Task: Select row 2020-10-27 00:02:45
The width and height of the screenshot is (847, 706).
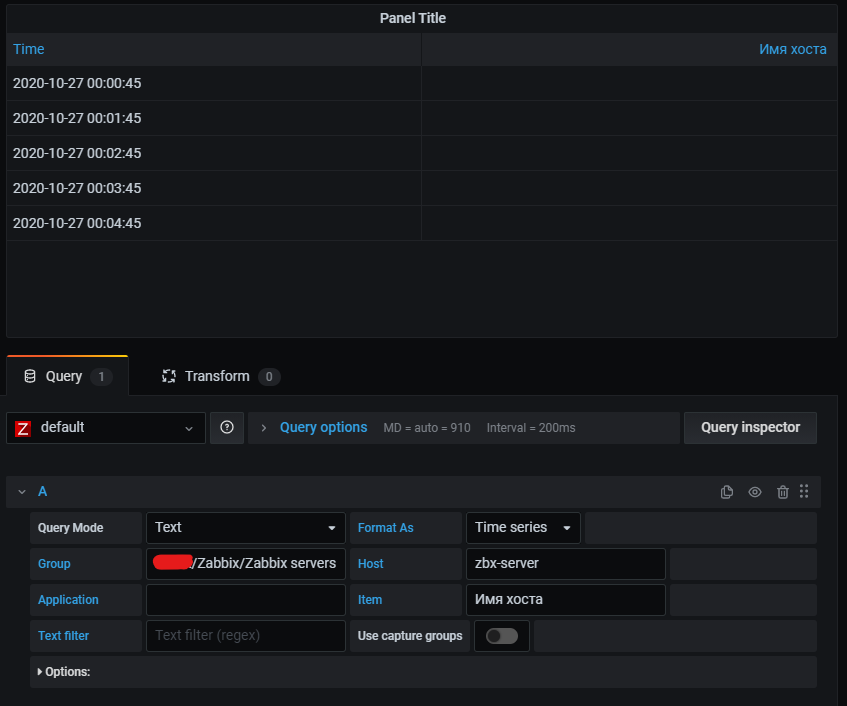Action: pos(422,153)
